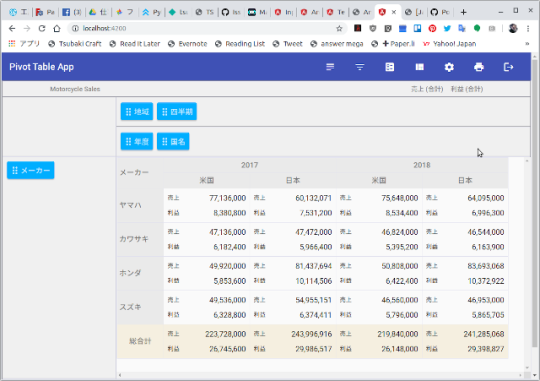Screen dimensions: 540x381
Task: Show more bookmarks via chevron
Action: pos(527,44)
